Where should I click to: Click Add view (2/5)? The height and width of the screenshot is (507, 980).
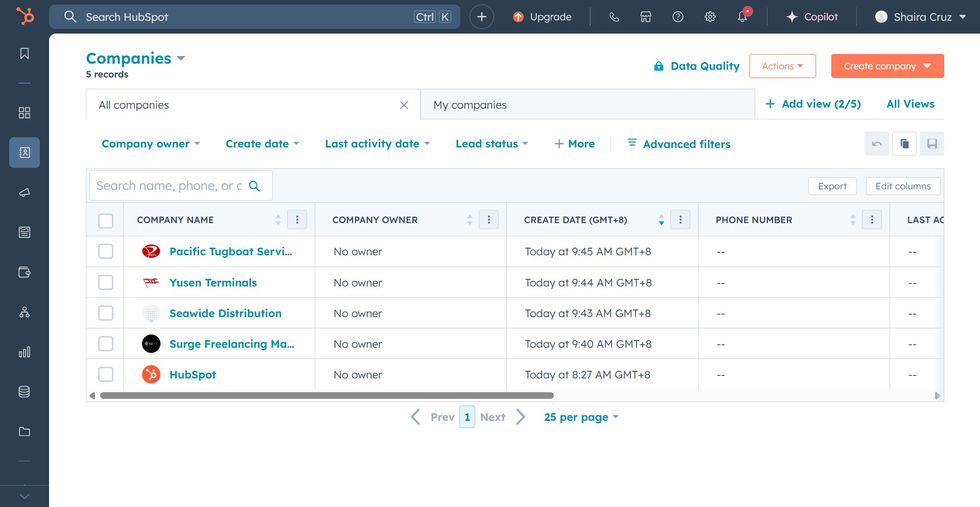pyautogui.click(x=812, y=104)
